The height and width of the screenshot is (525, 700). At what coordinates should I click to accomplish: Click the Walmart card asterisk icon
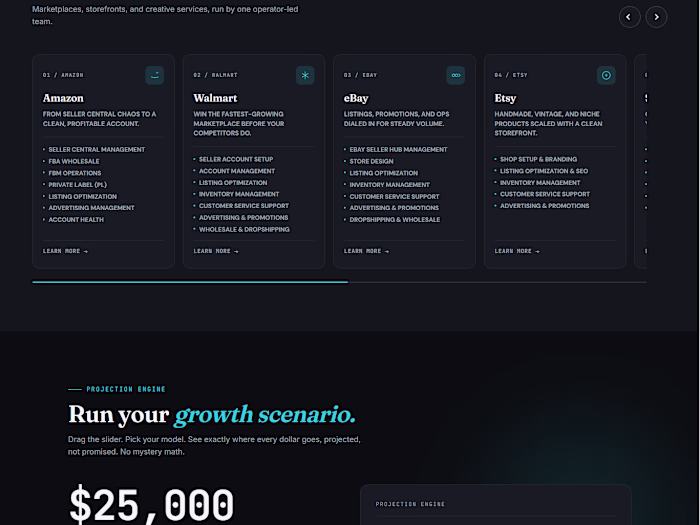point(305,75)
